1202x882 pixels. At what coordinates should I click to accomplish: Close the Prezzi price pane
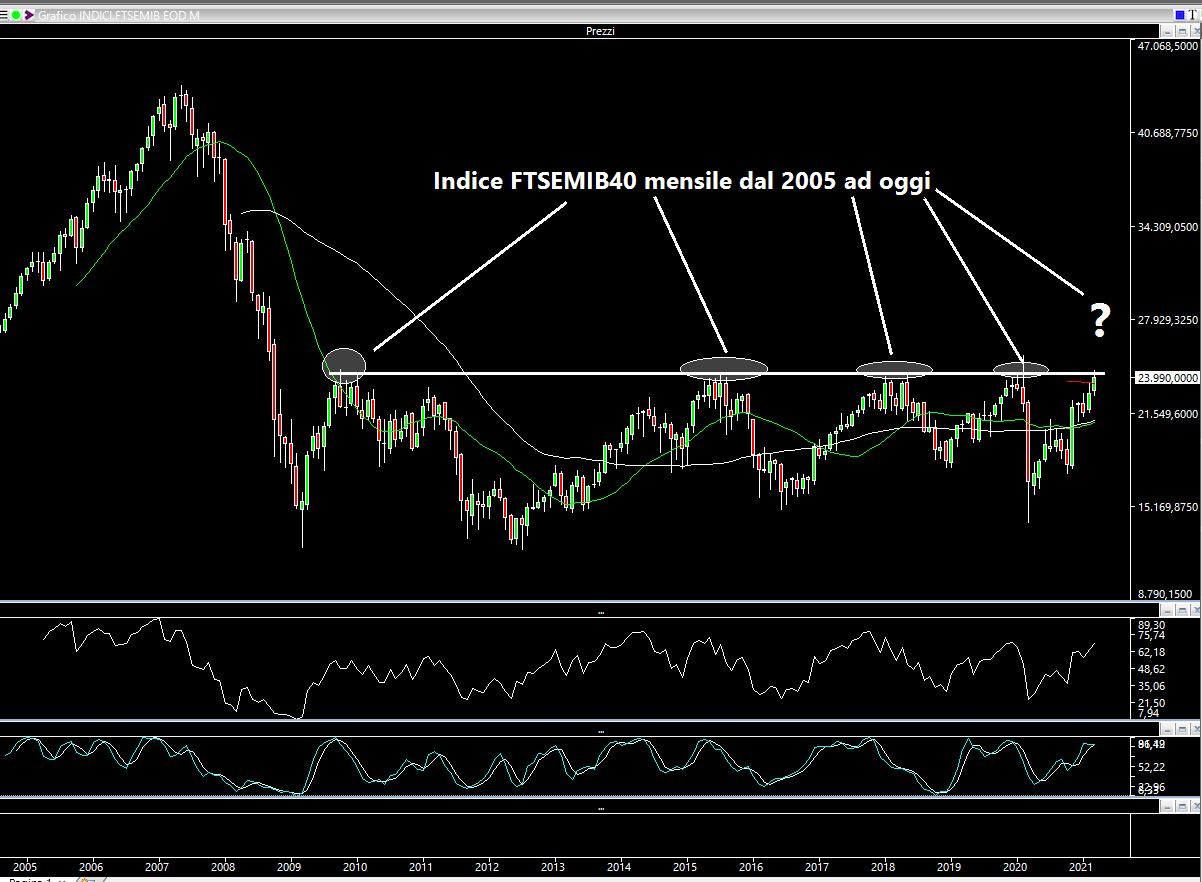[x=1193, y=32]
